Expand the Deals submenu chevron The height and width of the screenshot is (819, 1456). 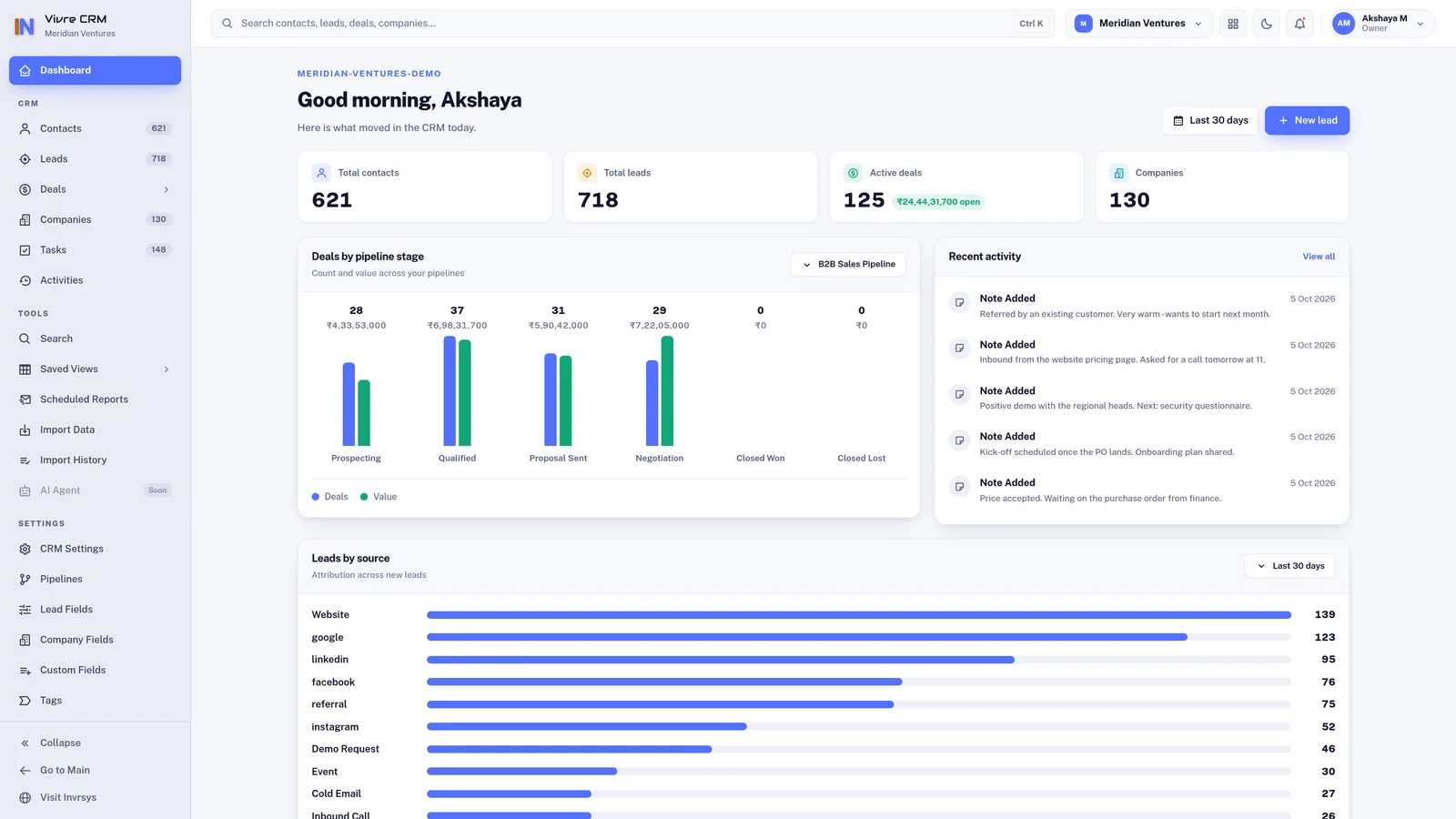click(166, 189)
